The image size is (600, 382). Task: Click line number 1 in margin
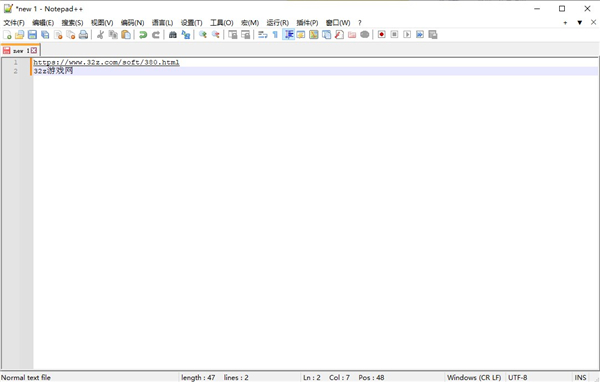(16, 62)
